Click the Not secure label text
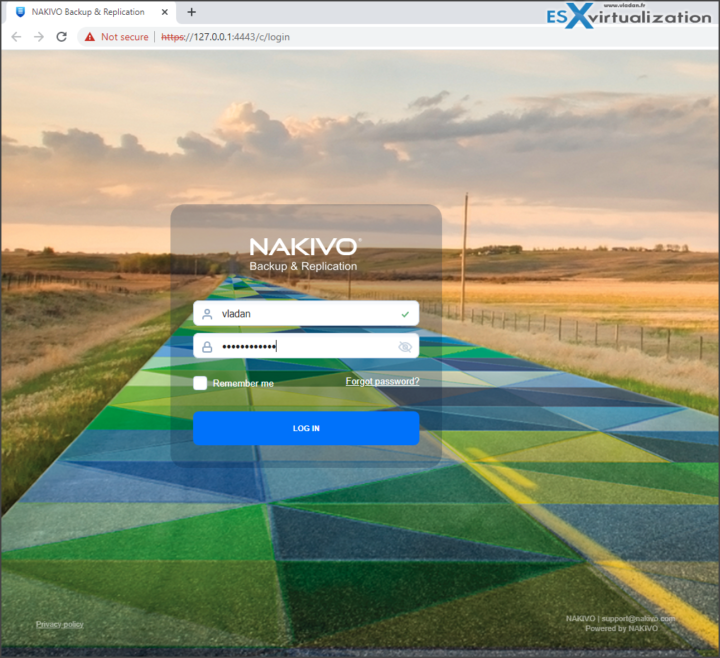Viewport: 720px width, 658px height. point(125,37)
